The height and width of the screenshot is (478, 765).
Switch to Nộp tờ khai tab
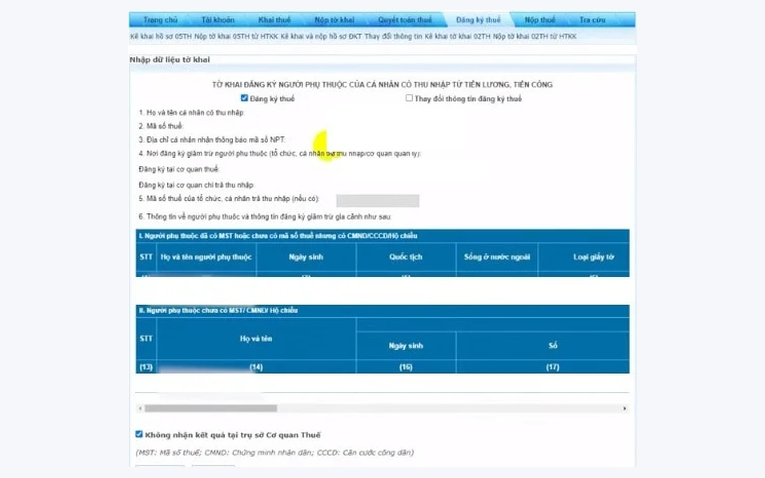(334, 20)
